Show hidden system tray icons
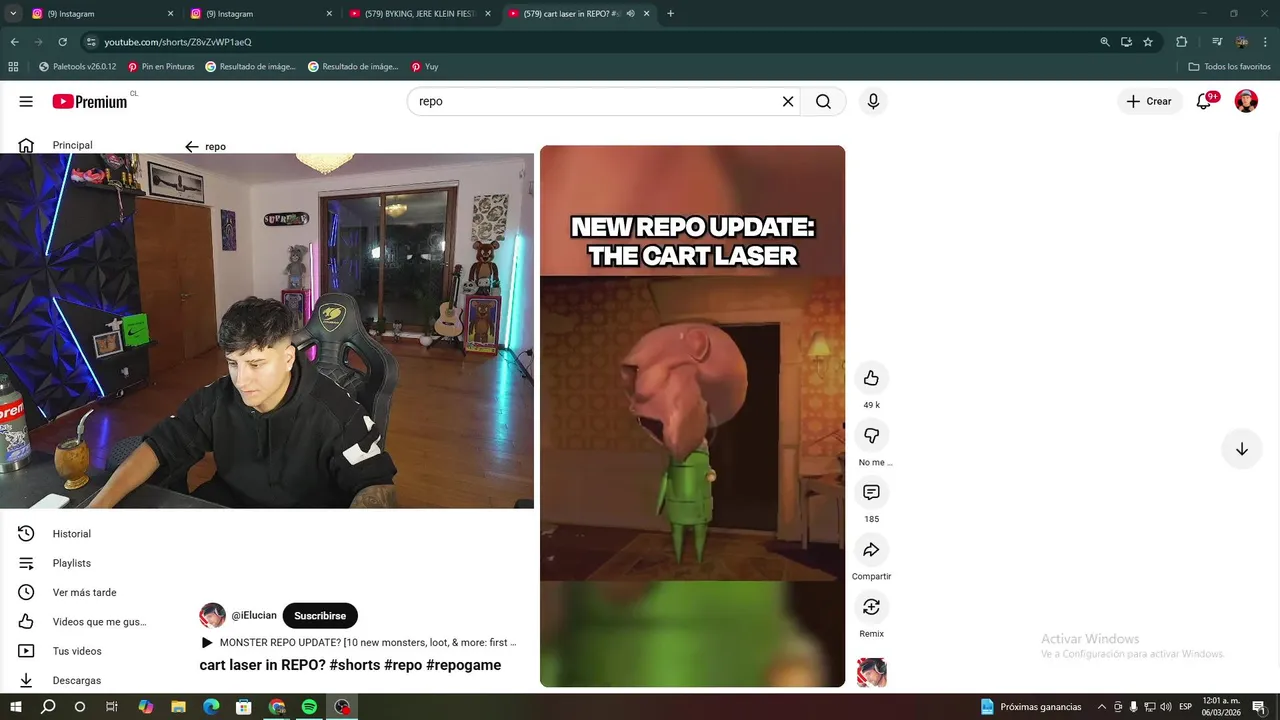The height and width of the screenshot is (720, 1280). 1102,706
